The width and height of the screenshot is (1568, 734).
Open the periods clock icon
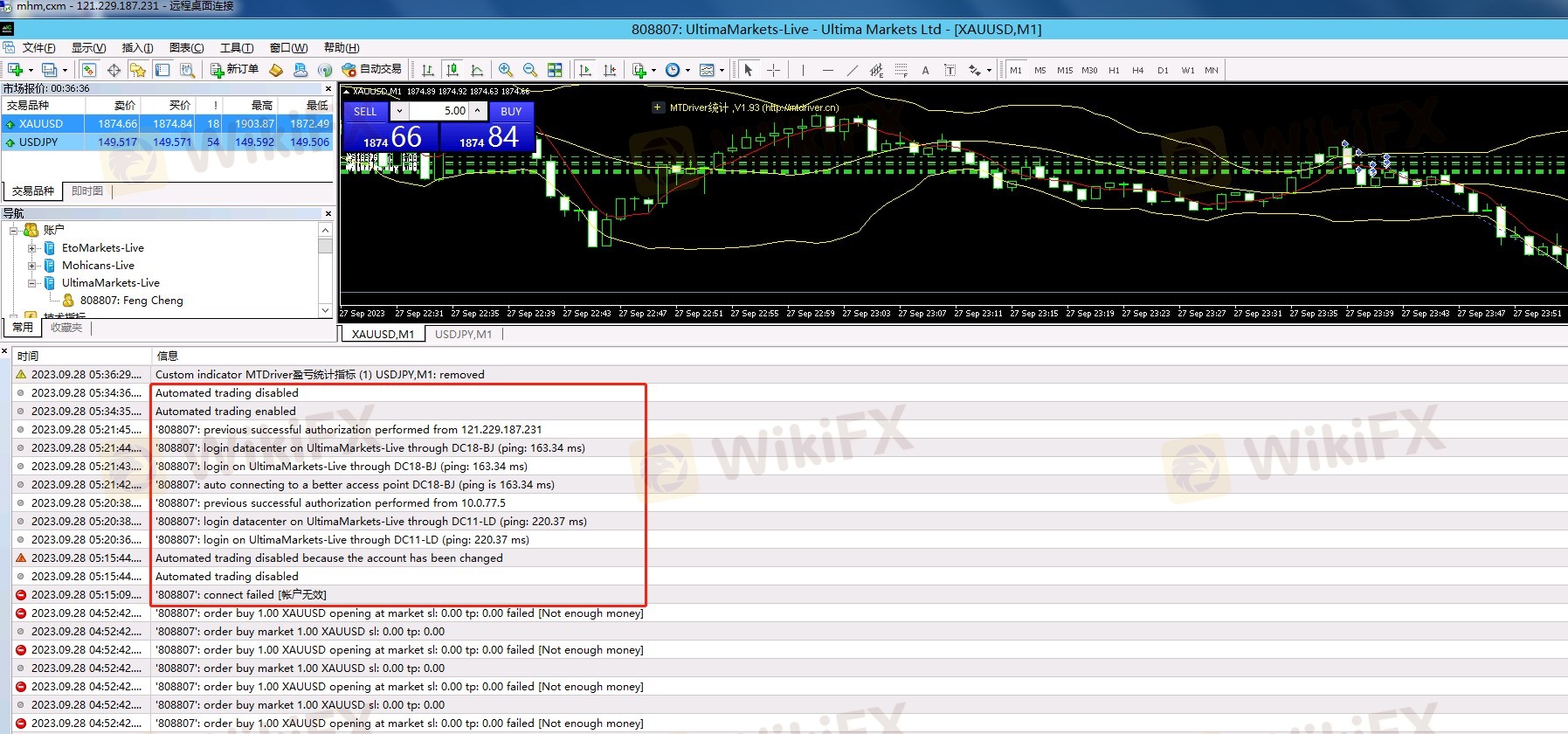click(x=673, y=70)
